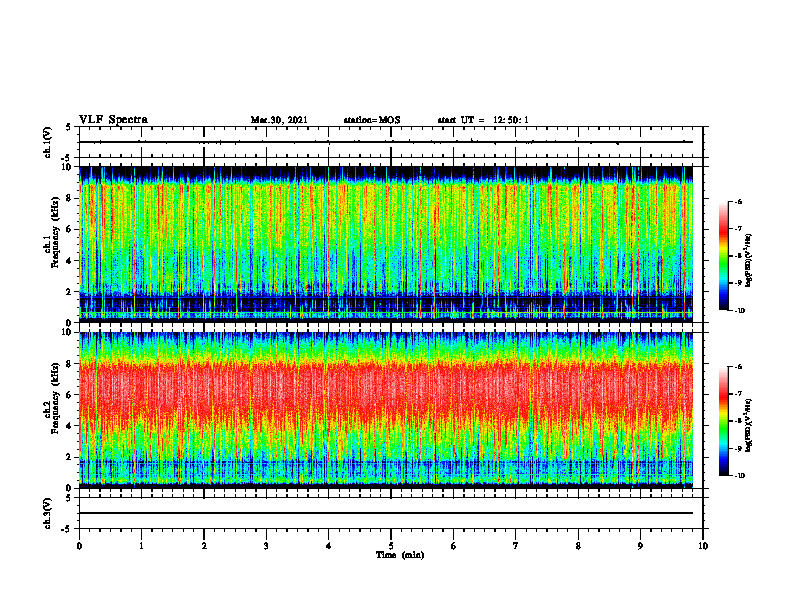This screenshot has height=612, width=792.
Task: Click the date text "Mar.30, 2021"
Action: point(279,120)
